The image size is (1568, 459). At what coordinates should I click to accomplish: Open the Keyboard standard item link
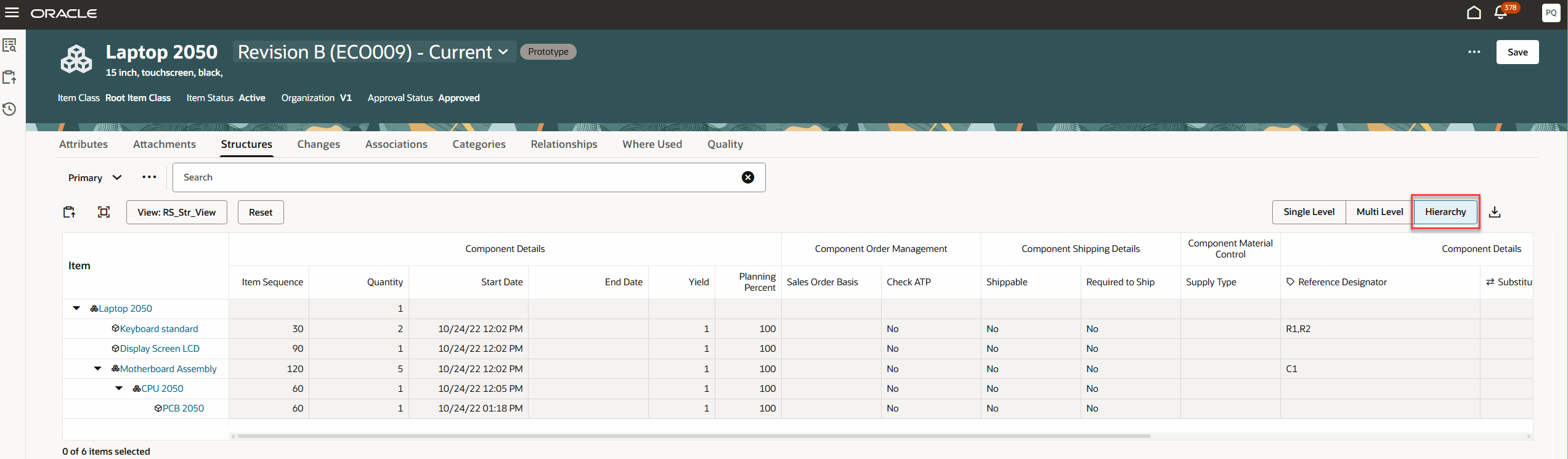point(159,329)
